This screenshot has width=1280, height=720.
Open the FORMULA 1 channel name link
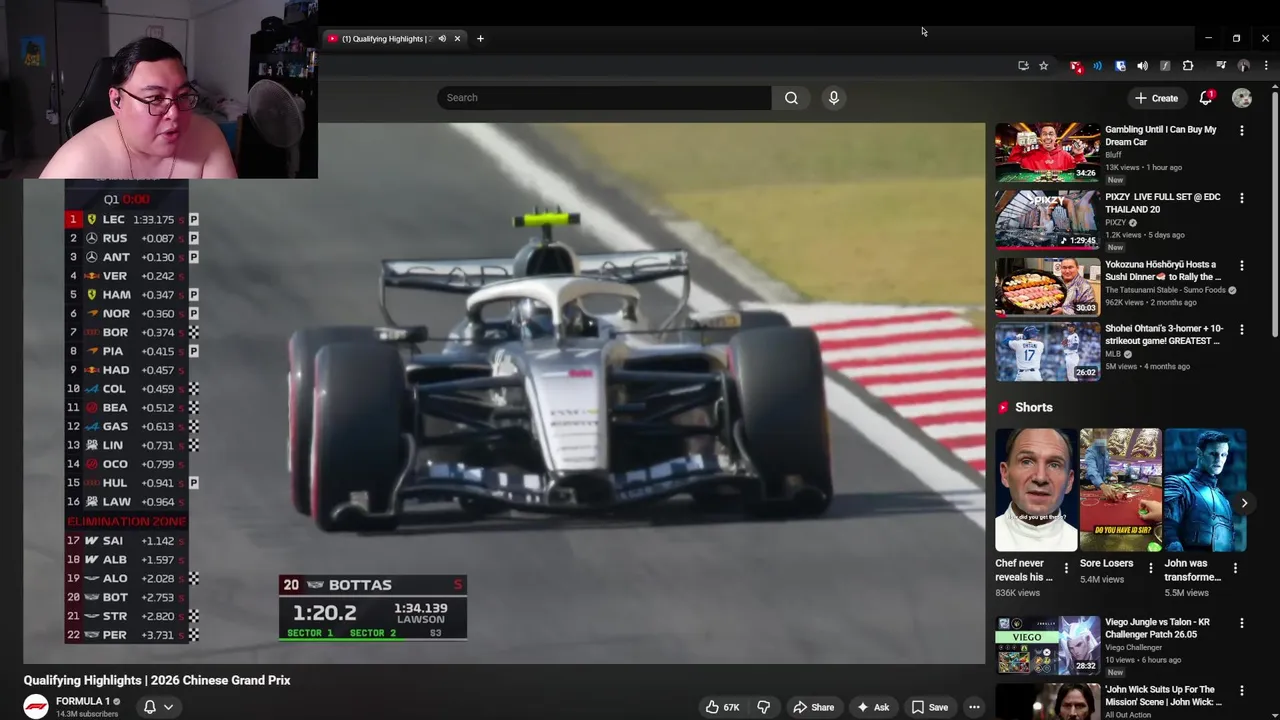(83, 701)
